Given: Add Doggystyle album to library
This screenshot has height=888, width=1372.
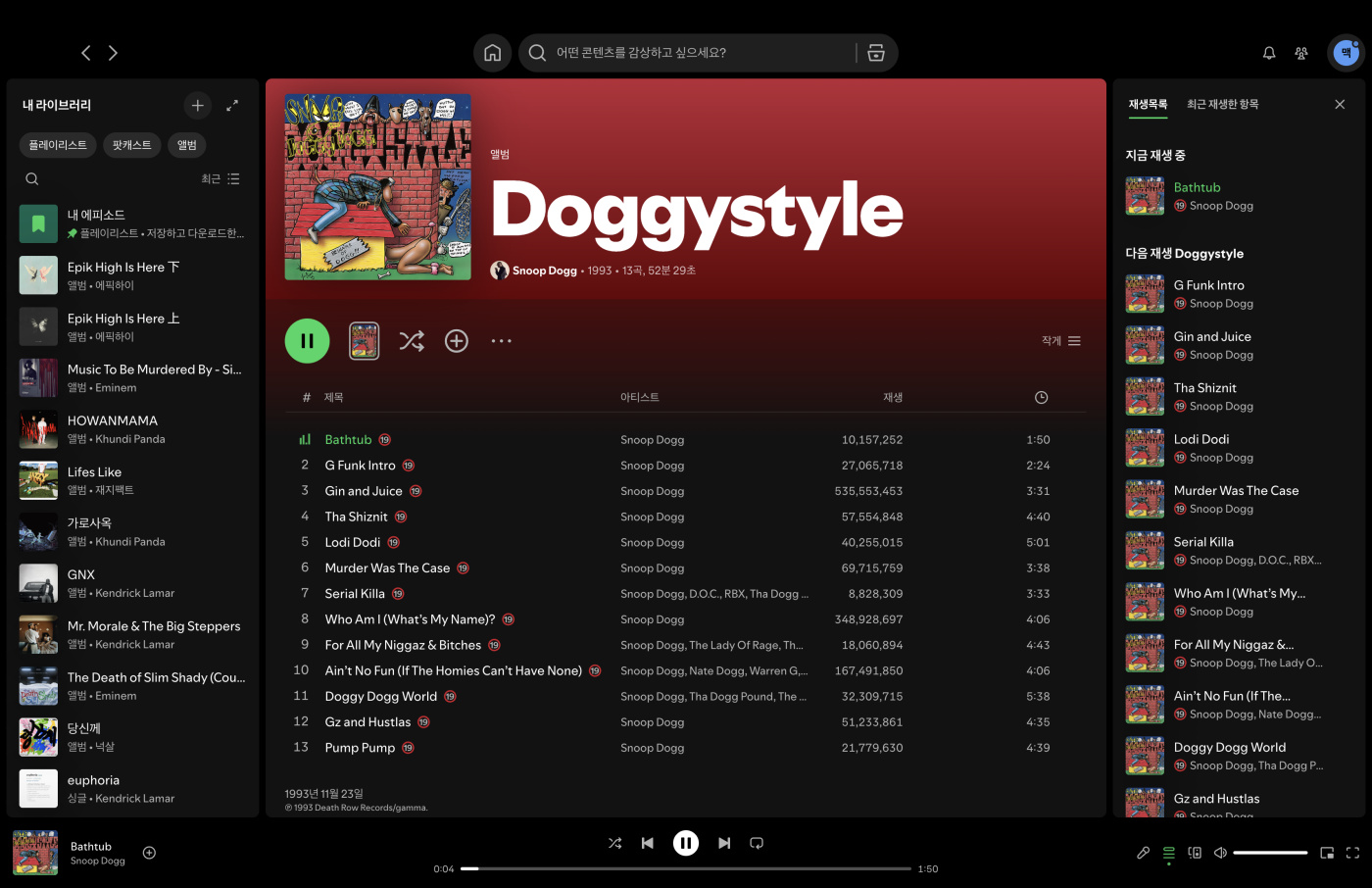Looking at the screenshot, I should 457,341.
